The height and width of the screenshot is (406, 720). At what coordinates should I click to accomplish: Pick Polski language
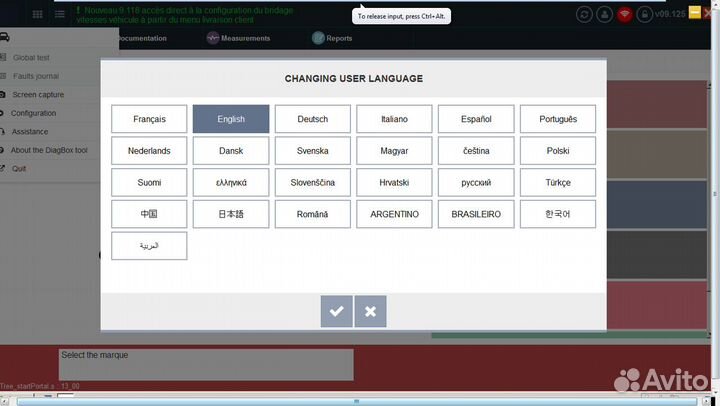(x=558, y=151)
